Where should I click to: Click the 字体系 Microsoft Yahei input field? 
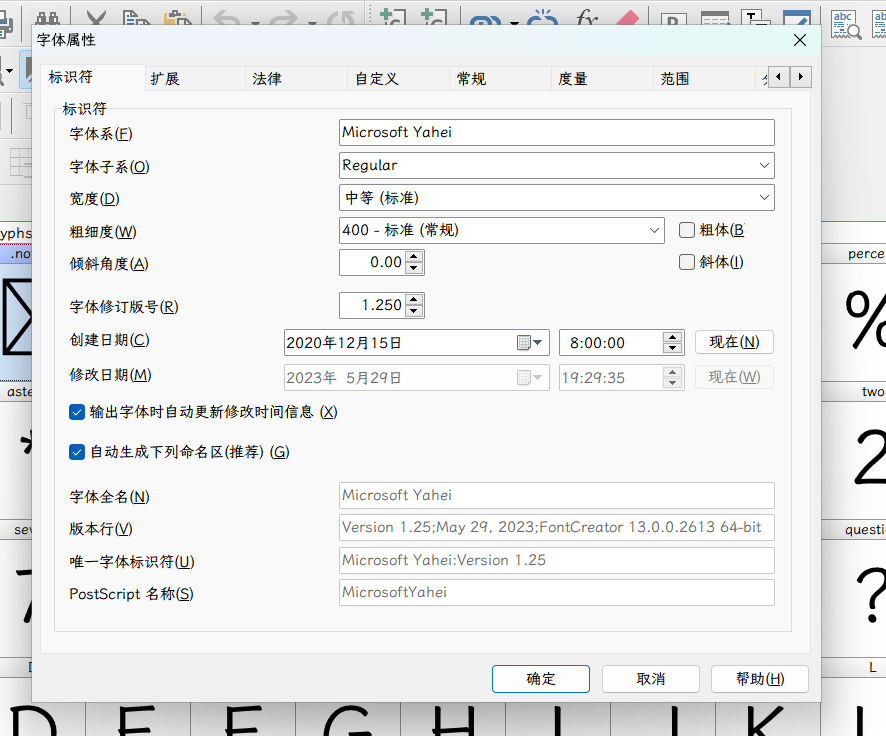557,133
